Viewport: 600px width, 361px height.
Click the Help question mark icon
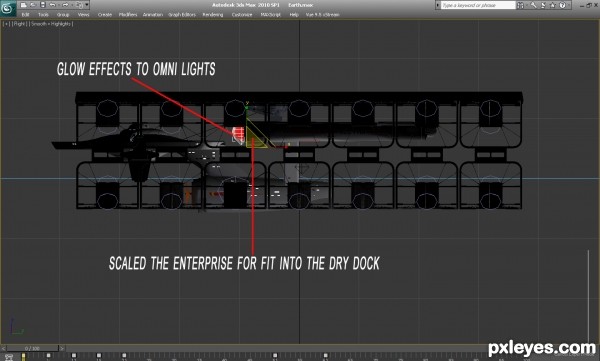[x=562, y=5]
